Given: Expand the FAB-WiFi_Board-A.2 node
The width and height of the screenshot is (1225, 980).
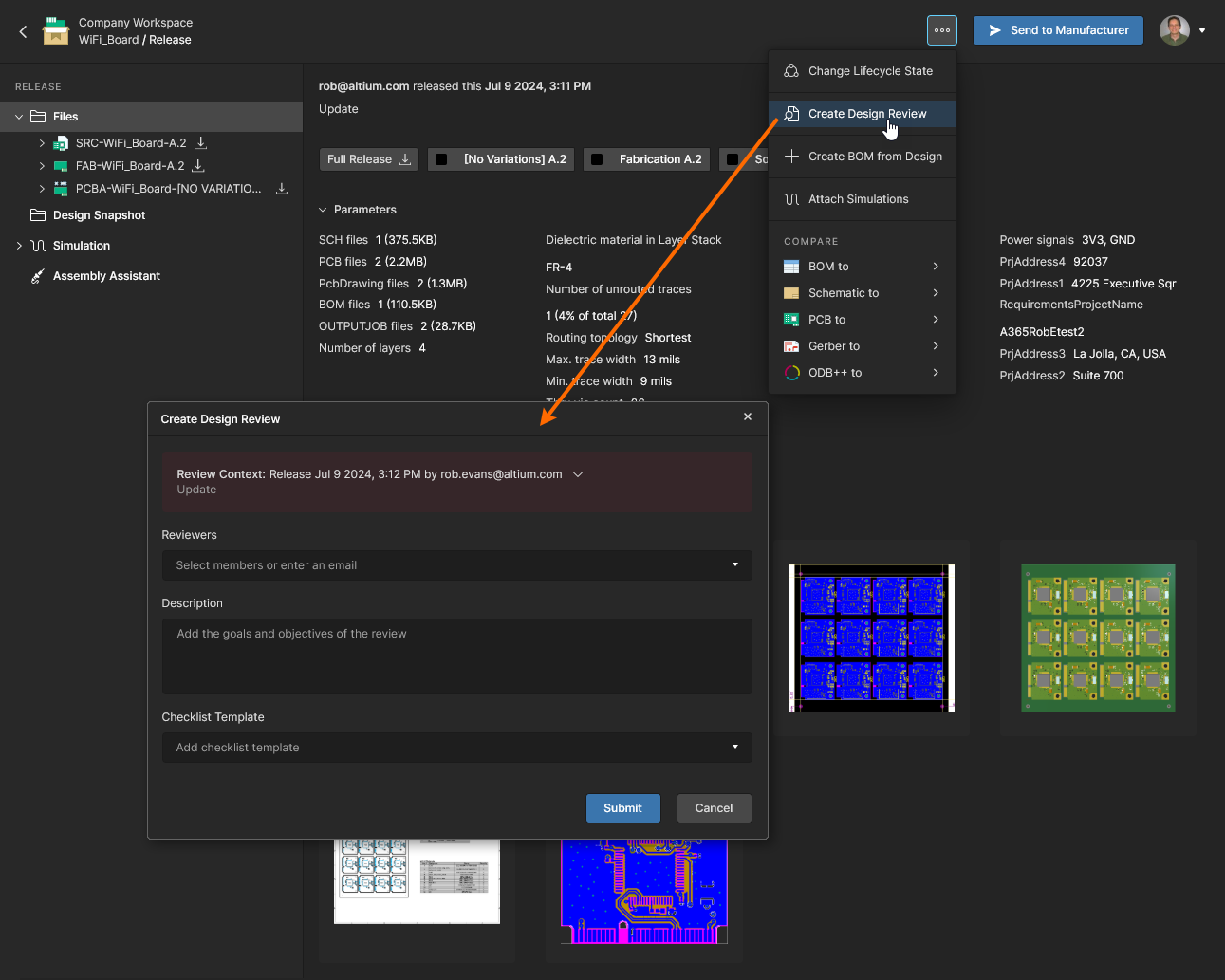Looking at the screenshot, I should tap(42, 166).
